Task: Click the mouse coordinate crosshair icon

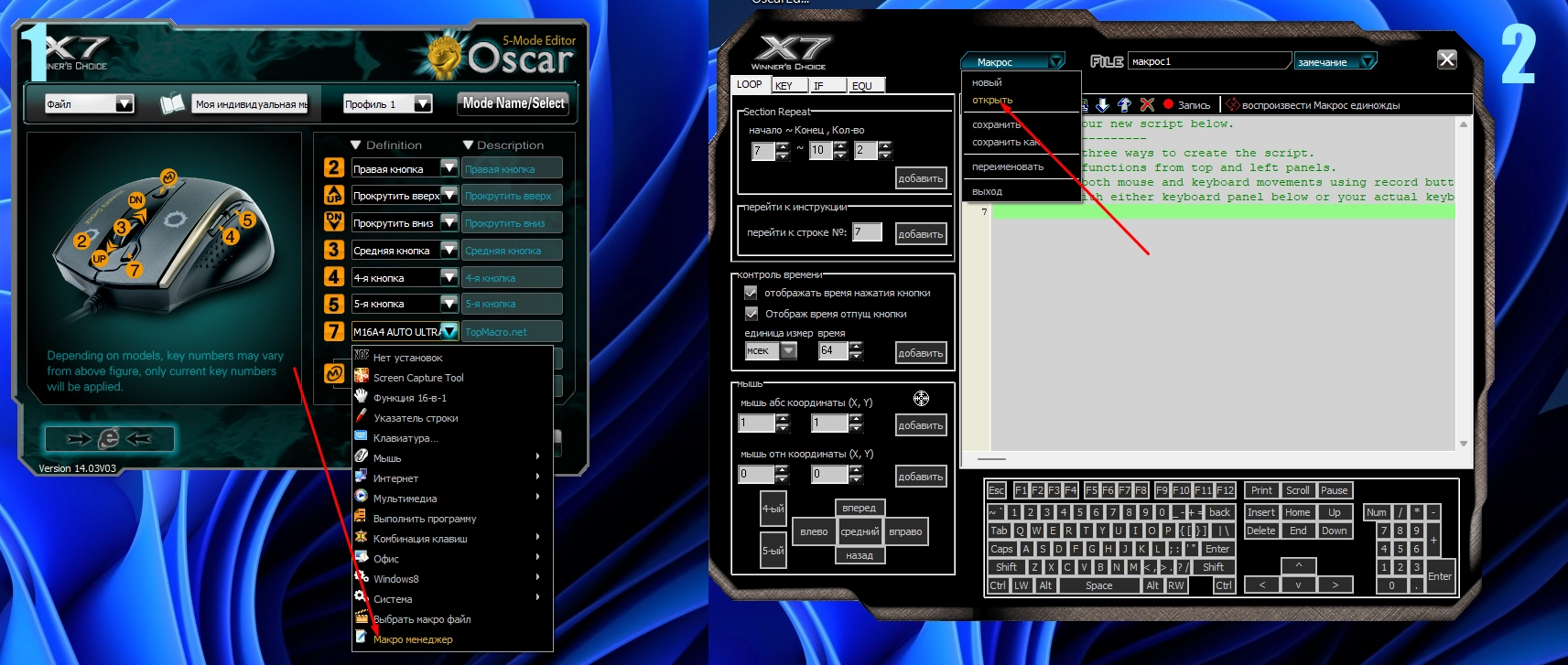Action: tap(921, 398)
